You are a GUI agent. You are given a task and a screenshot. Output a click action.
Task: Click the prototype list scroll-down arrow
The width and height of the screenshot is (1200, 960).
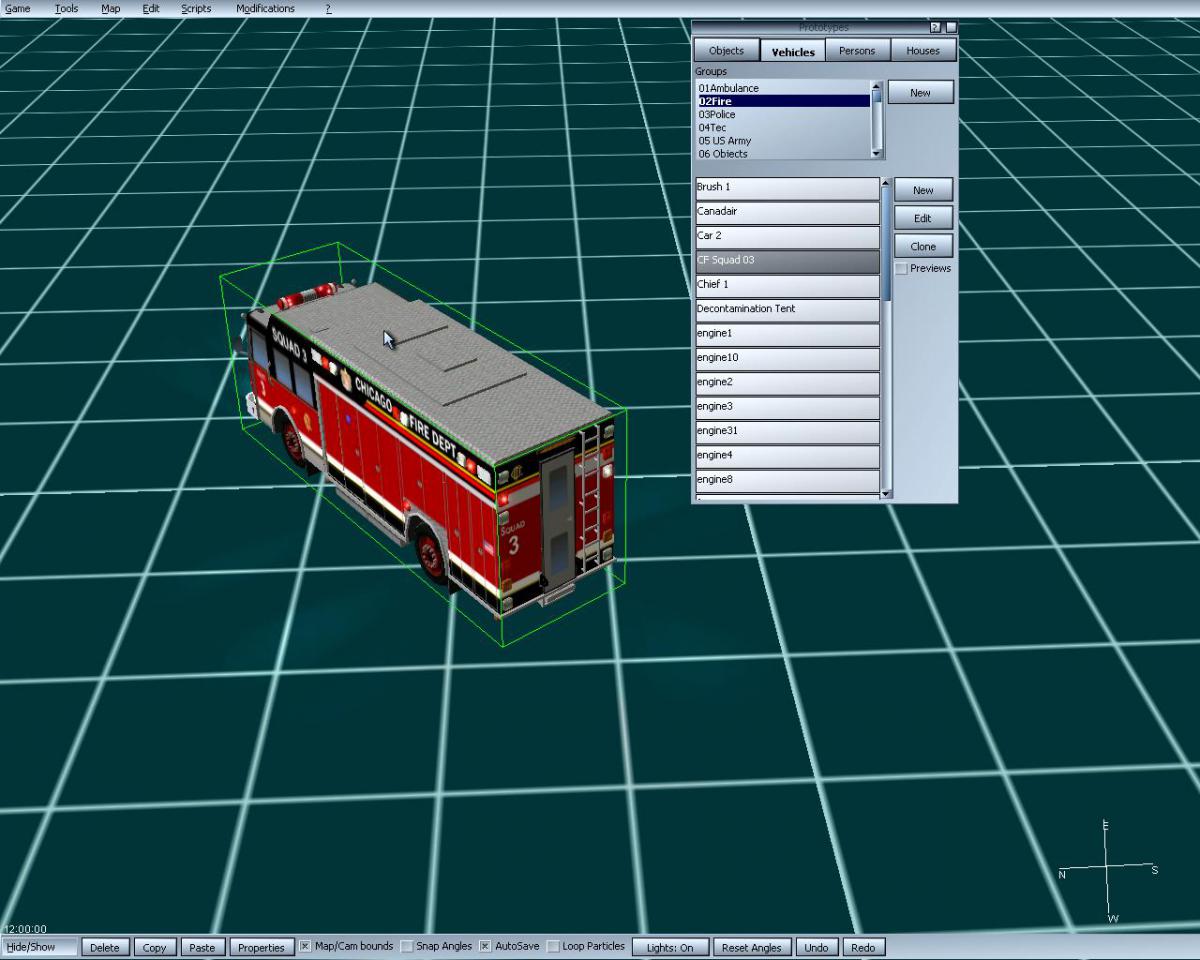pyautogui.click(x=885, y=494)
